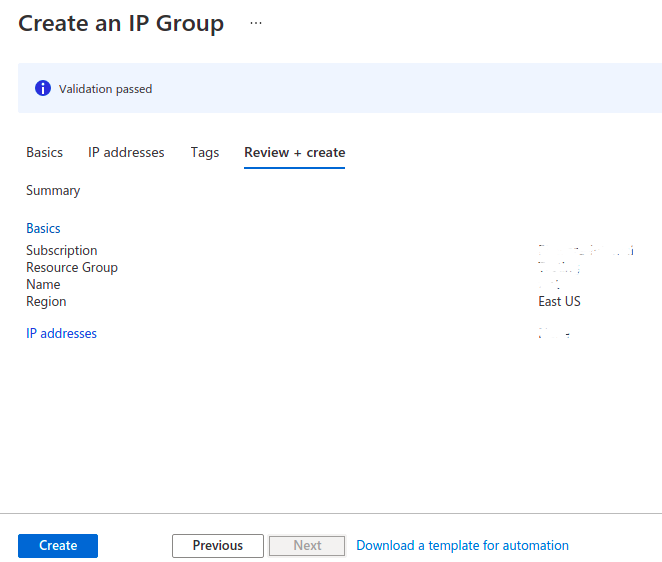Select the Review + create tab
The width and height of the screenshot is (662, 562).
click(294, 153)
